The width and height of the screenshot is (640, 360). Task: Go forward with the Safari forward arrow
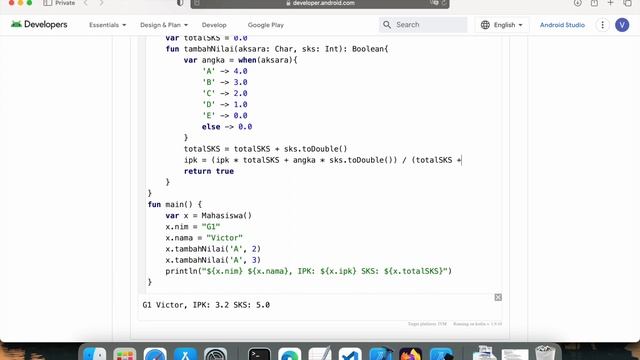point(101,3)
